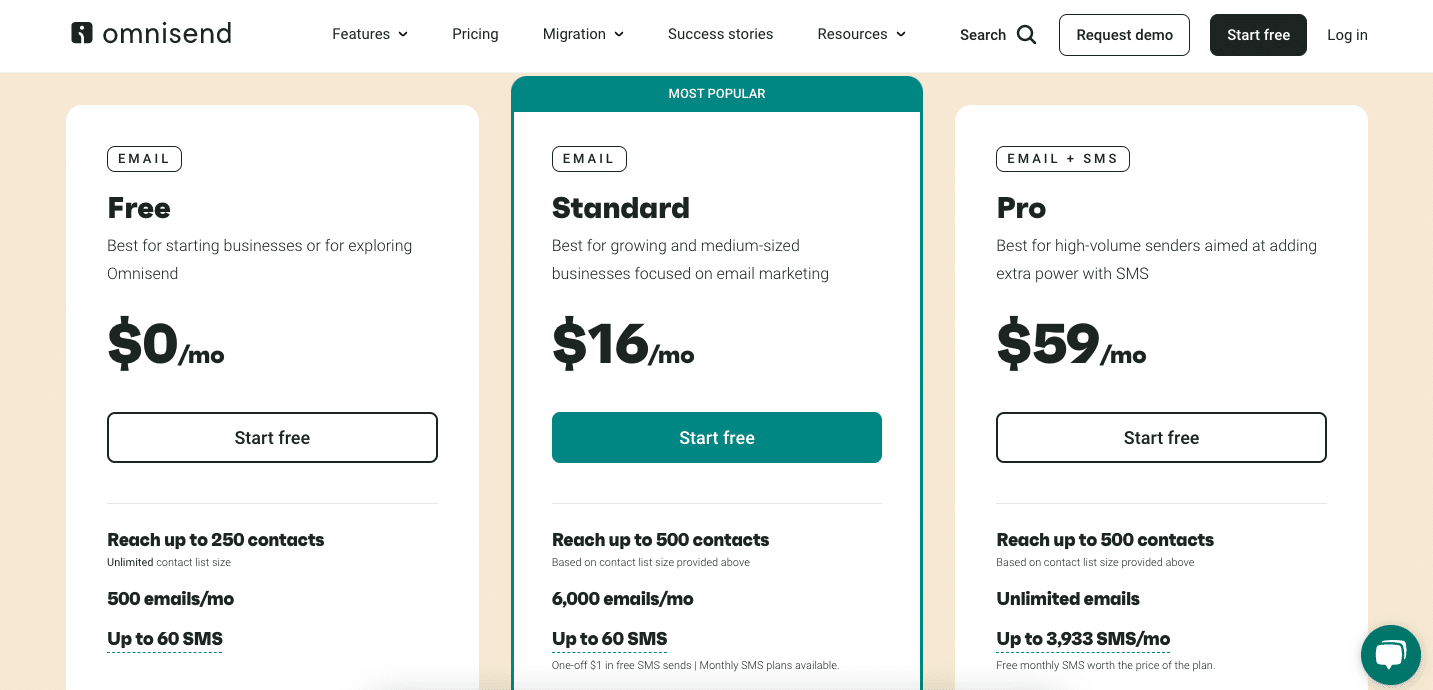Click the Omnisend logo icon

pos(81,33)
